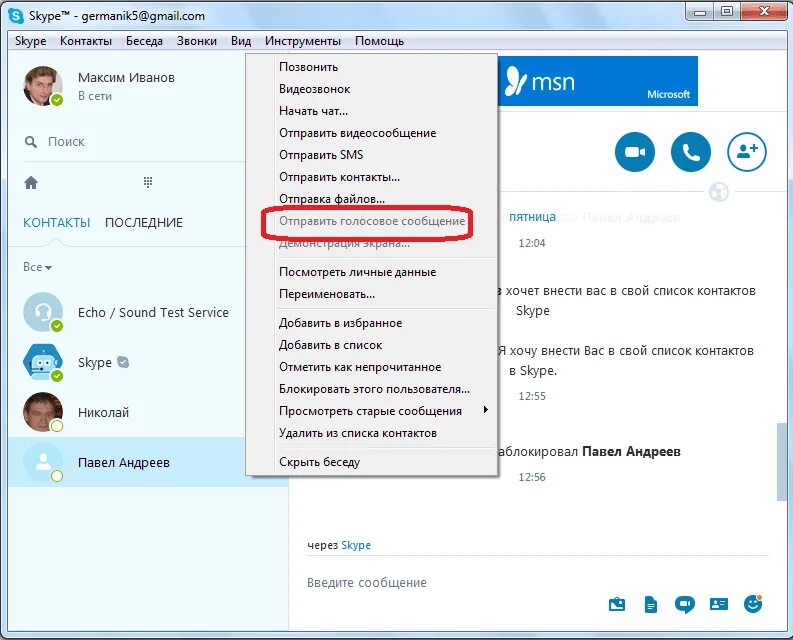This screenshot has height=640, width=793.
Task: Click the globe icon in chat header
Action: [719, 192]
